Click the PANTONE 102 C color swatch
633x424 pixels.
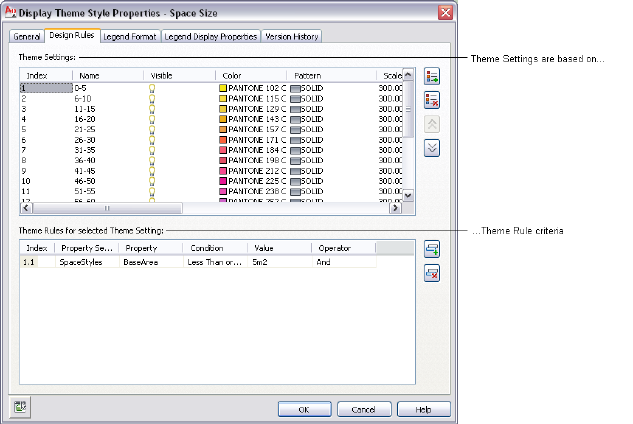[223, 88]
